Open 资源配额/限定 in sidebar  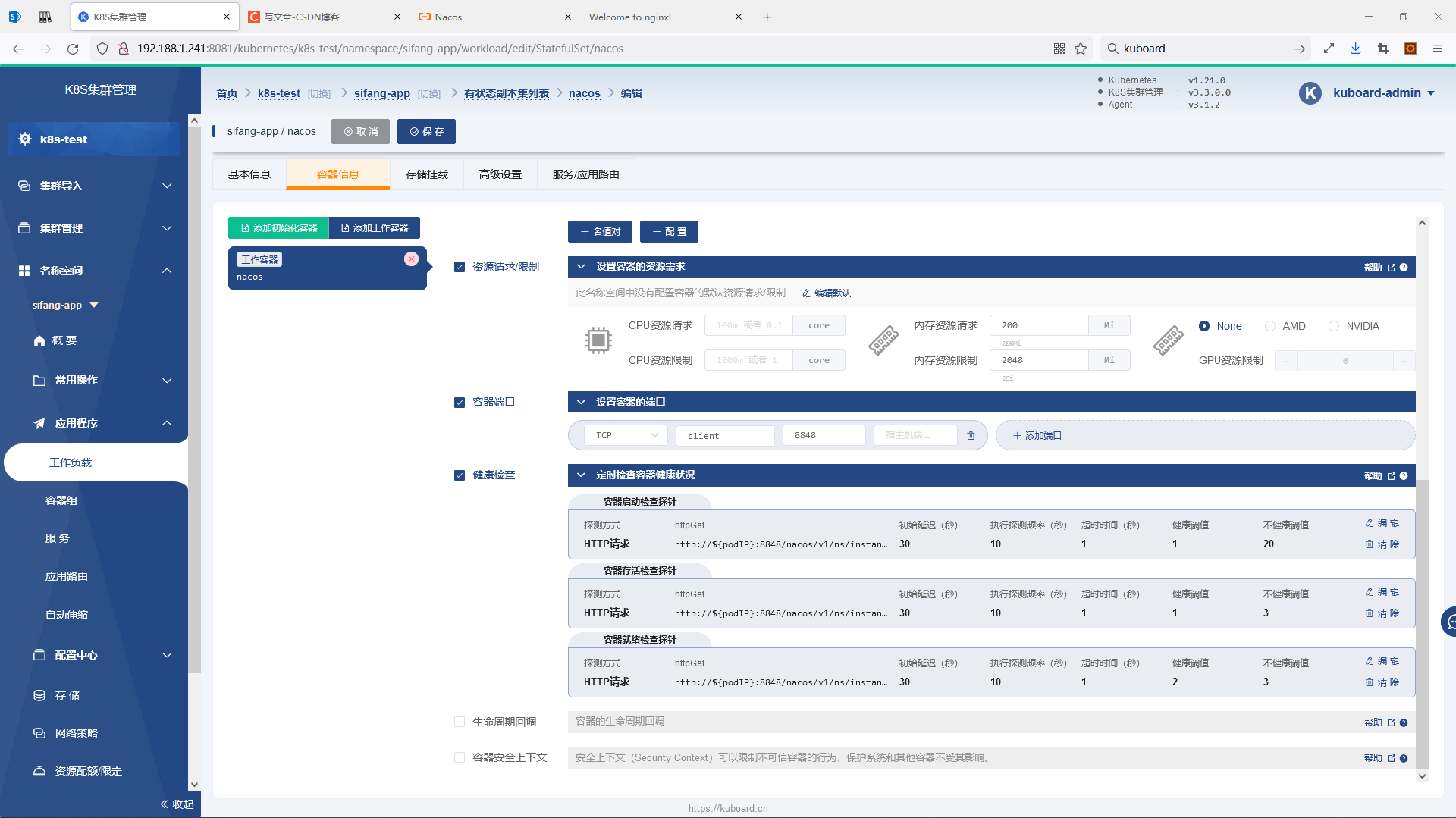(77, 771)
